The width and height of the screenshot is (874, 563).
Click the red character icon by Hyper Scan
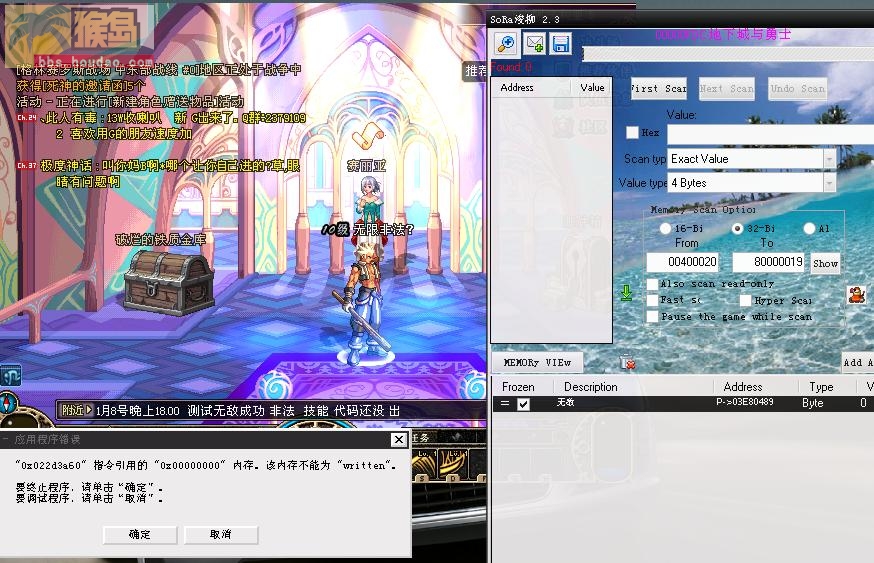[856, 295]
